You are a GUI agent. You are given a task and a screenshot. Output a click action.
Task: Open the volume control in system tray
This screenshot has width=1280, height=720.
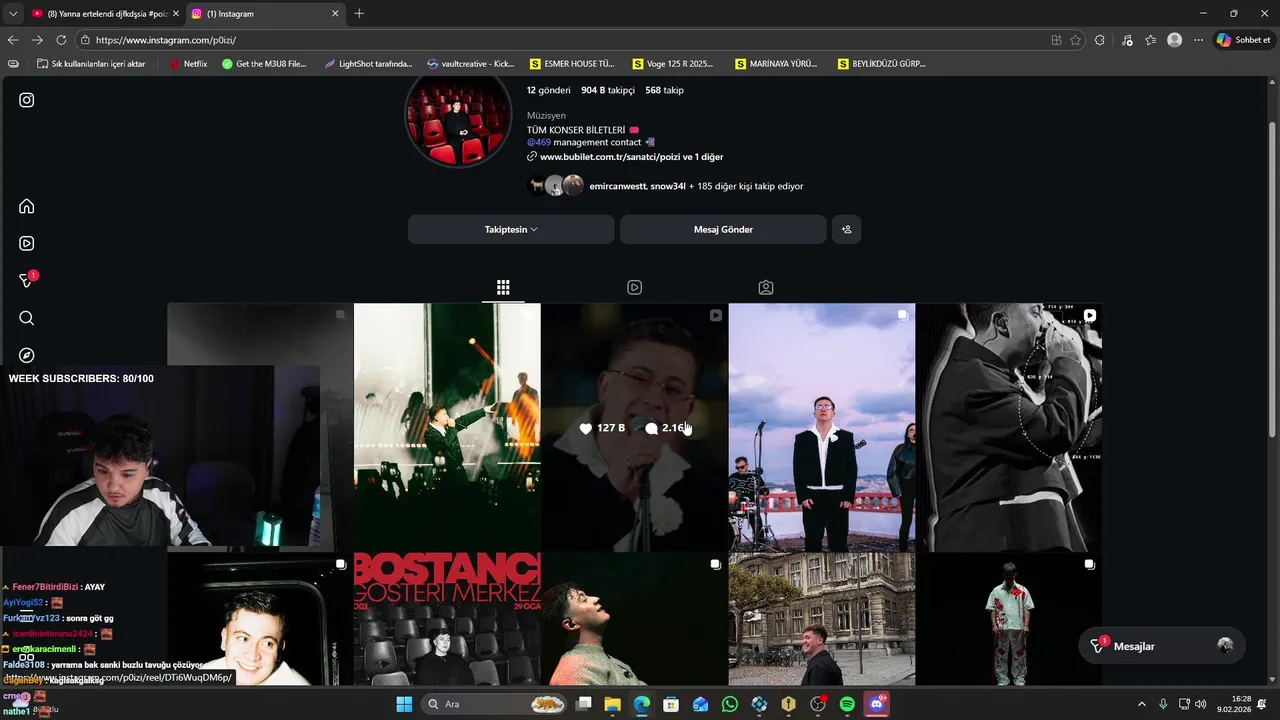click(1200, 704)
